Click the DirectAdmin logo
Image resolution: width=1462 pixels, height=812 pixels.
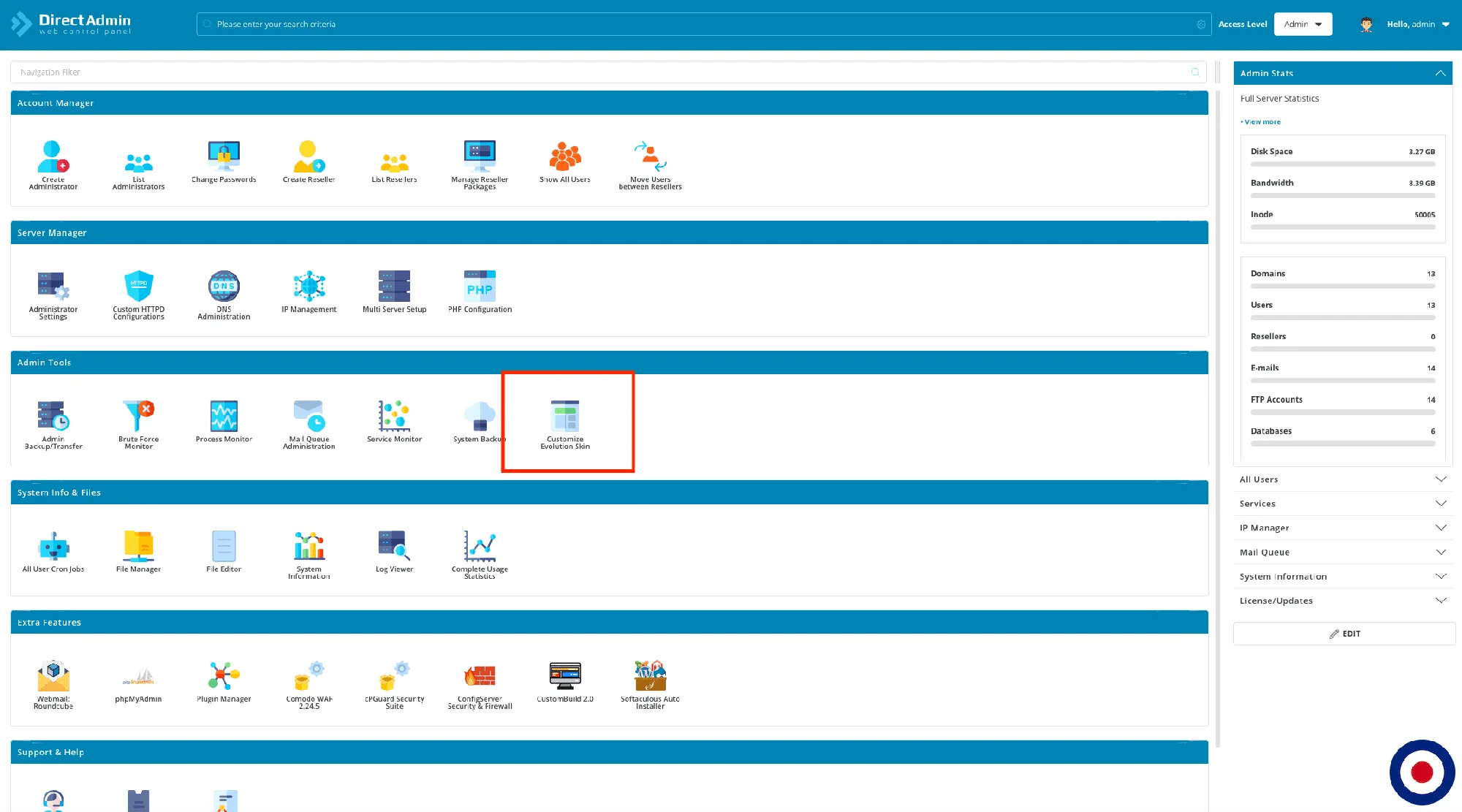71,24
